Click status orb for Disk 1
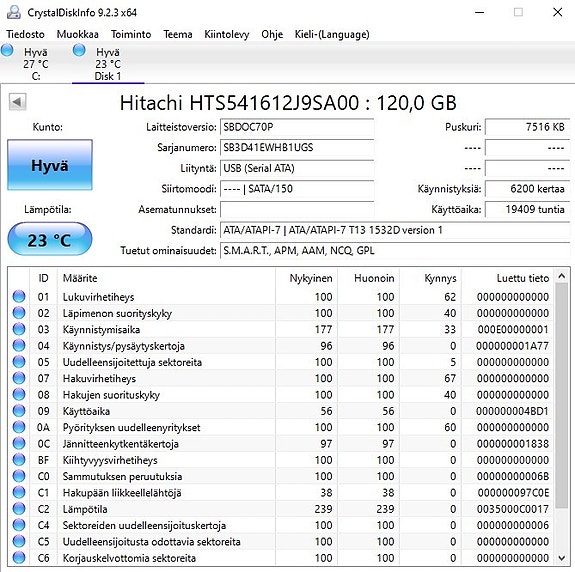575x572 pixels. (79, 50)
